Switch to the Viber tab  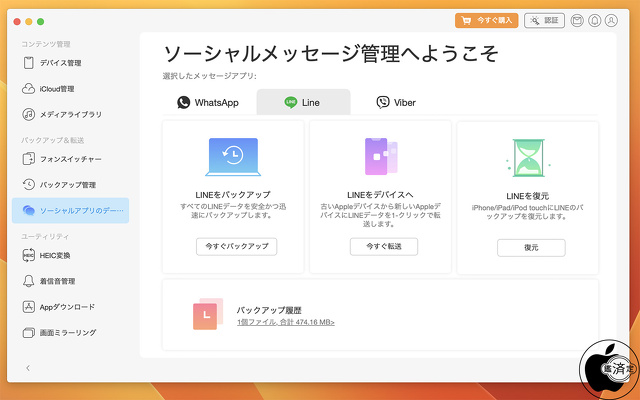pyautogui.click(x=396, y=102)
